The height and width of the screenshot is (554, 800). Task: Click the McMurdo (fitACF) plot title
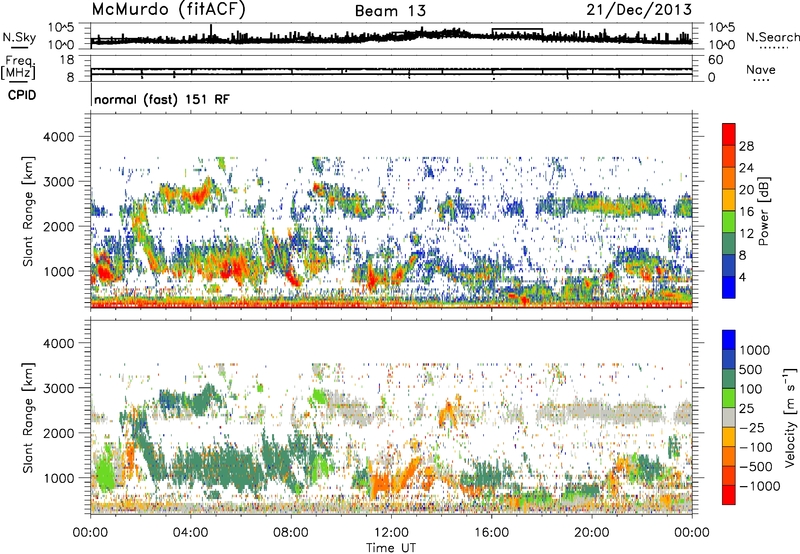click(168, 10)
